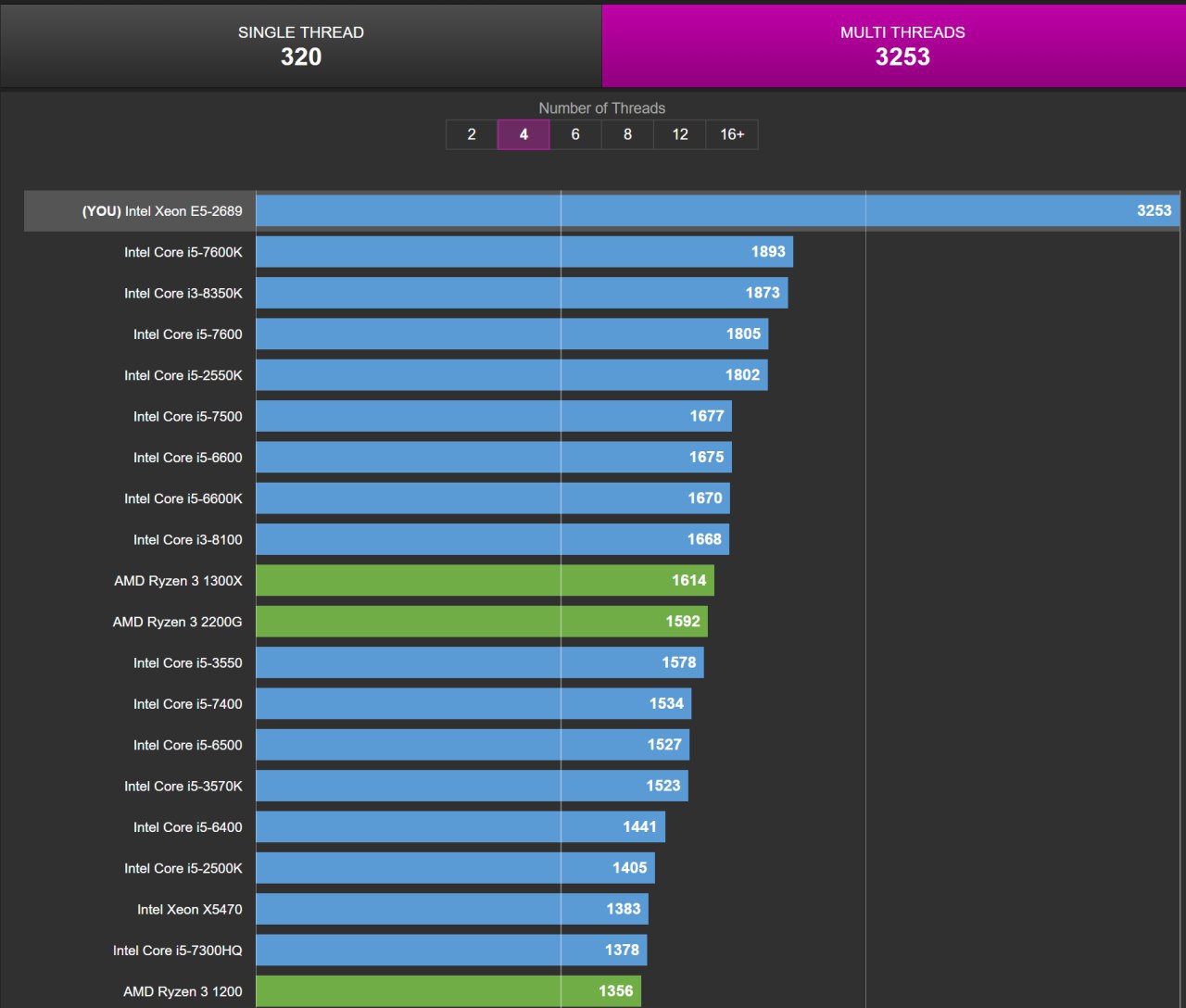Click the 1677 score value

707,416
